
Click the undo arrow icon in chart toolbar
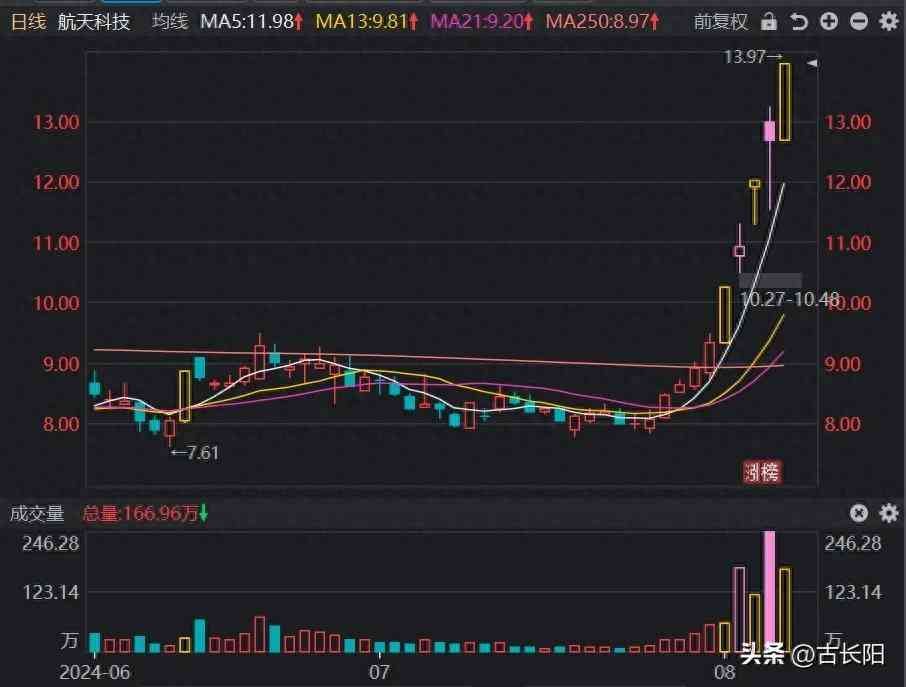tap(798, 21)
